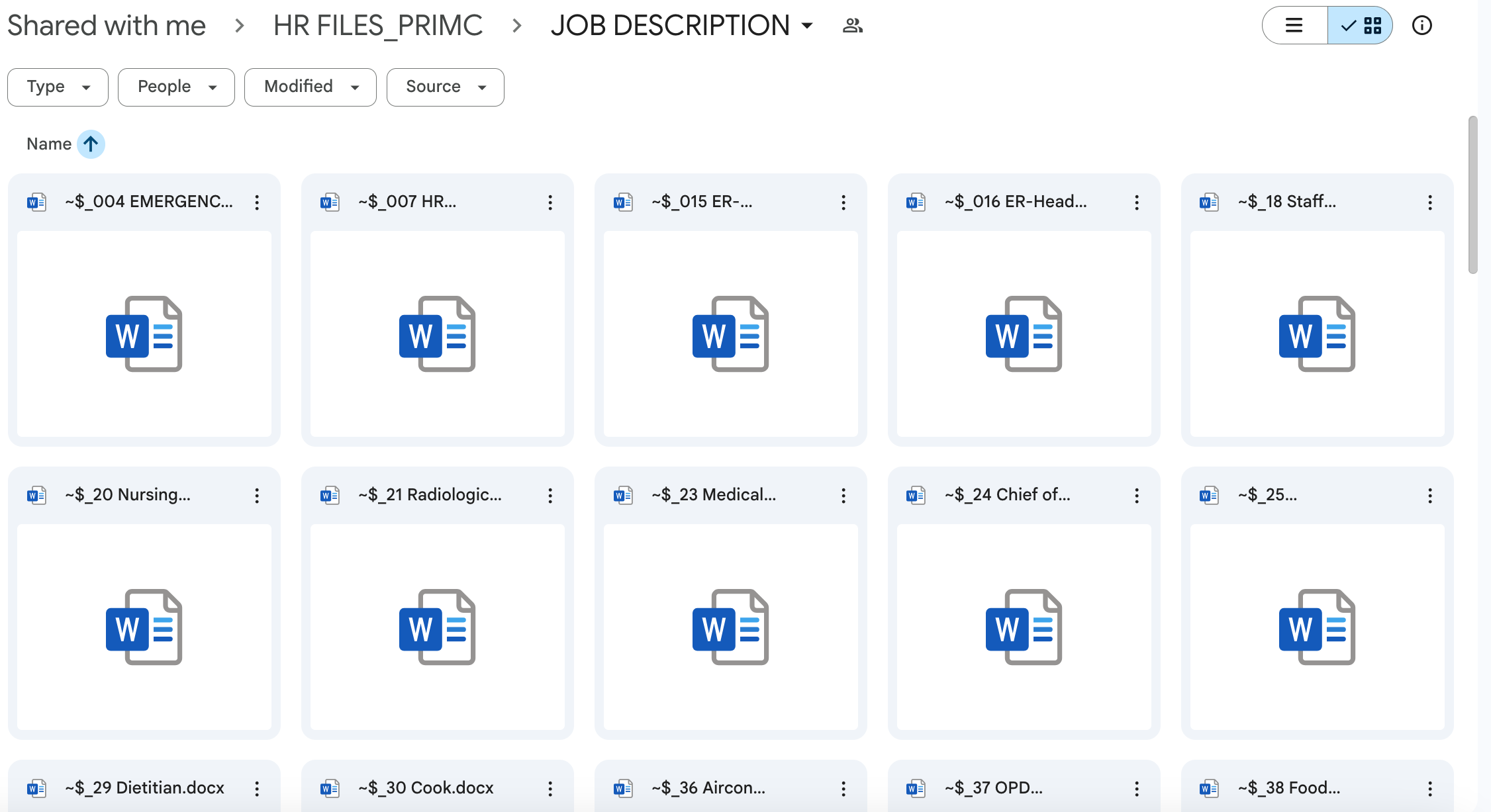Select ~$_23 Medical file thumbnail
This screenshot has height=812, width=1491.
point(731,627)
